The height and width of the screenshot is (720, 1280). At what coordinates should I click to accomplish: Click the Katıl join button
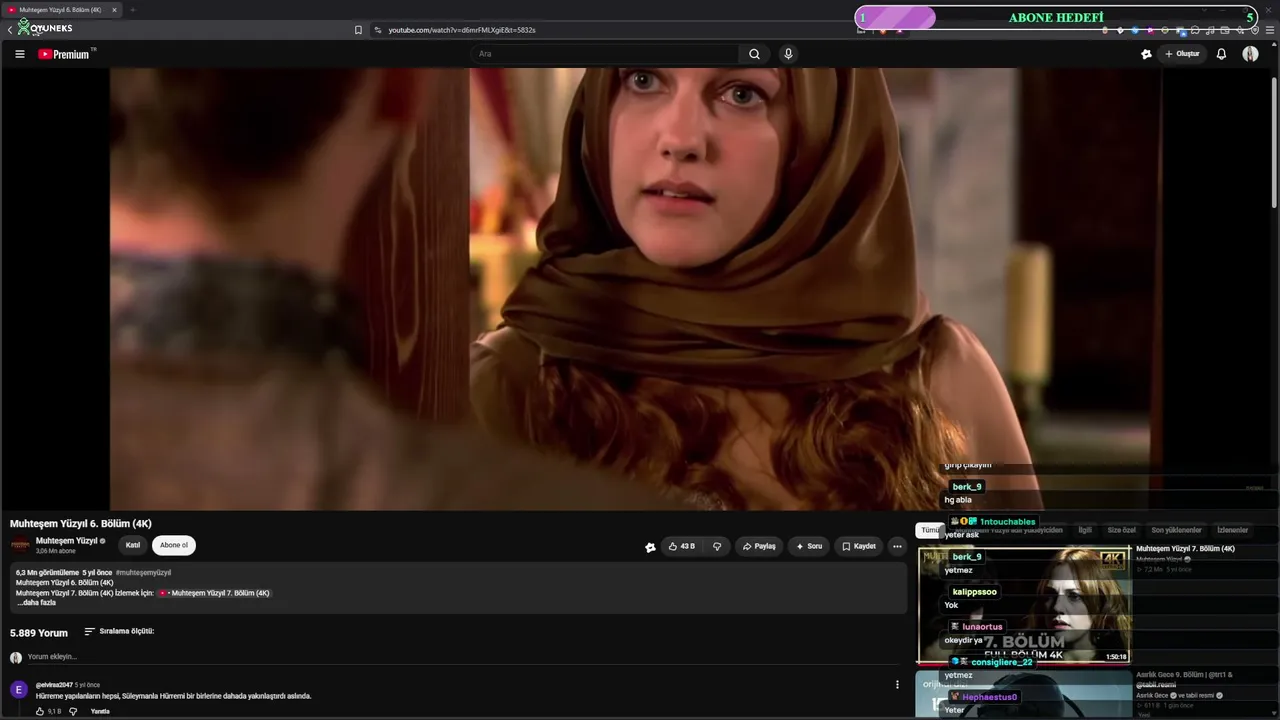pyautogui.click(x=133, y=545)
